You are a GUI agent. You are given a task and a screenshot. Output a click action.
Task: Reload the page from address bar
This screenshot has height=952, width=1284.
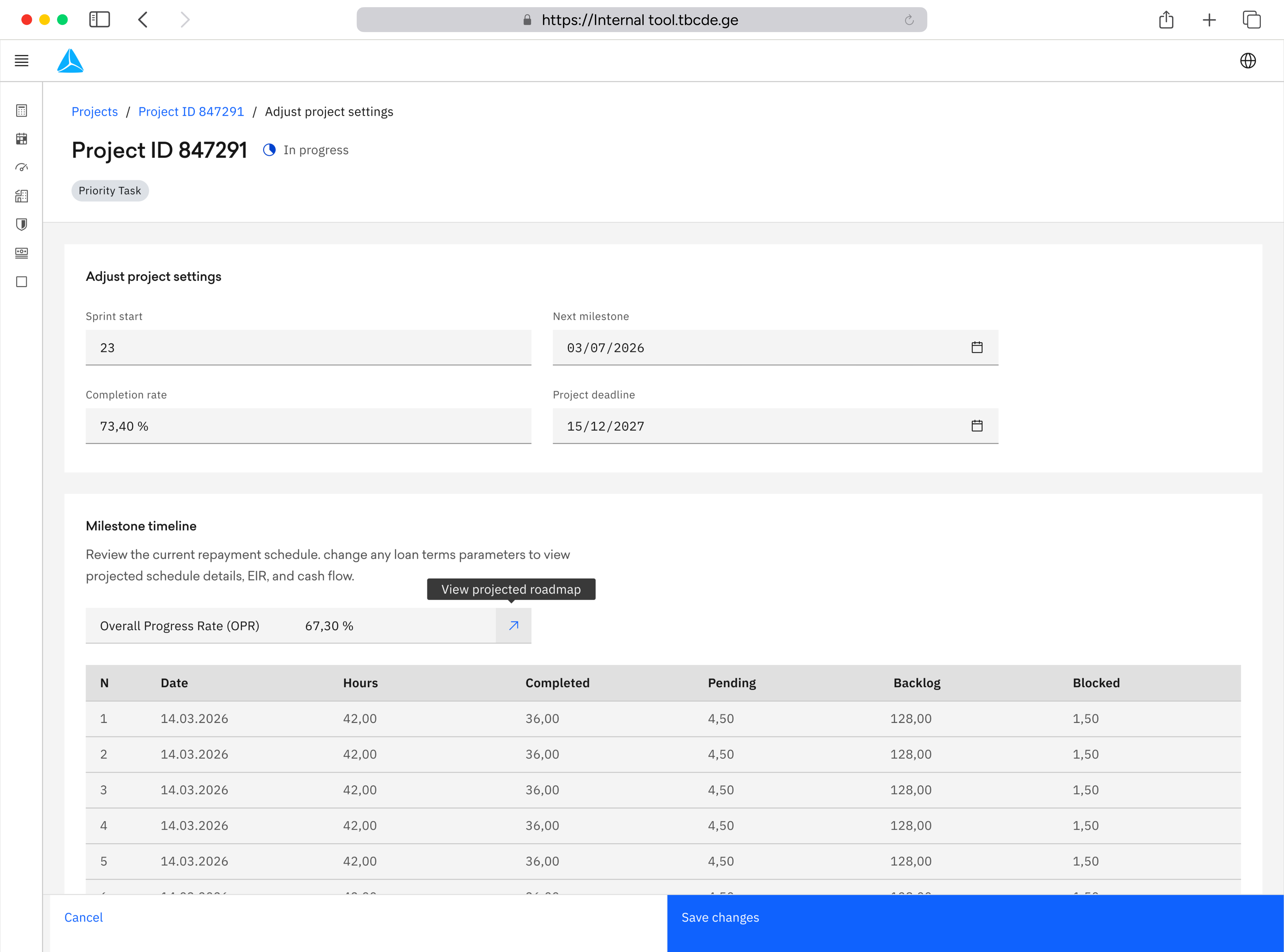(x=909, y=20)
